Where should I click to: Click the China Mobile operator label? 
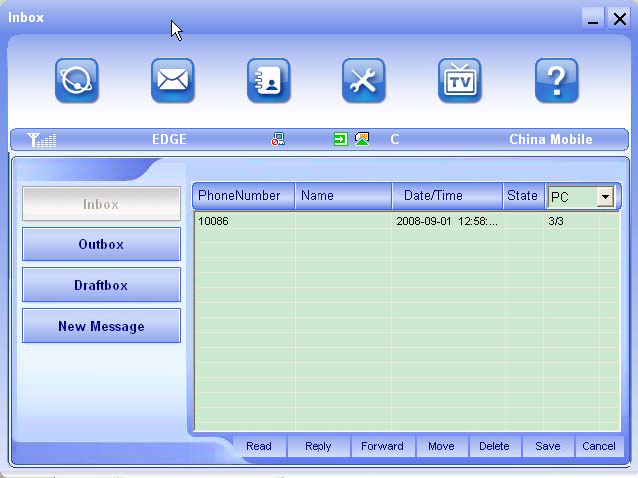[551, 140]
